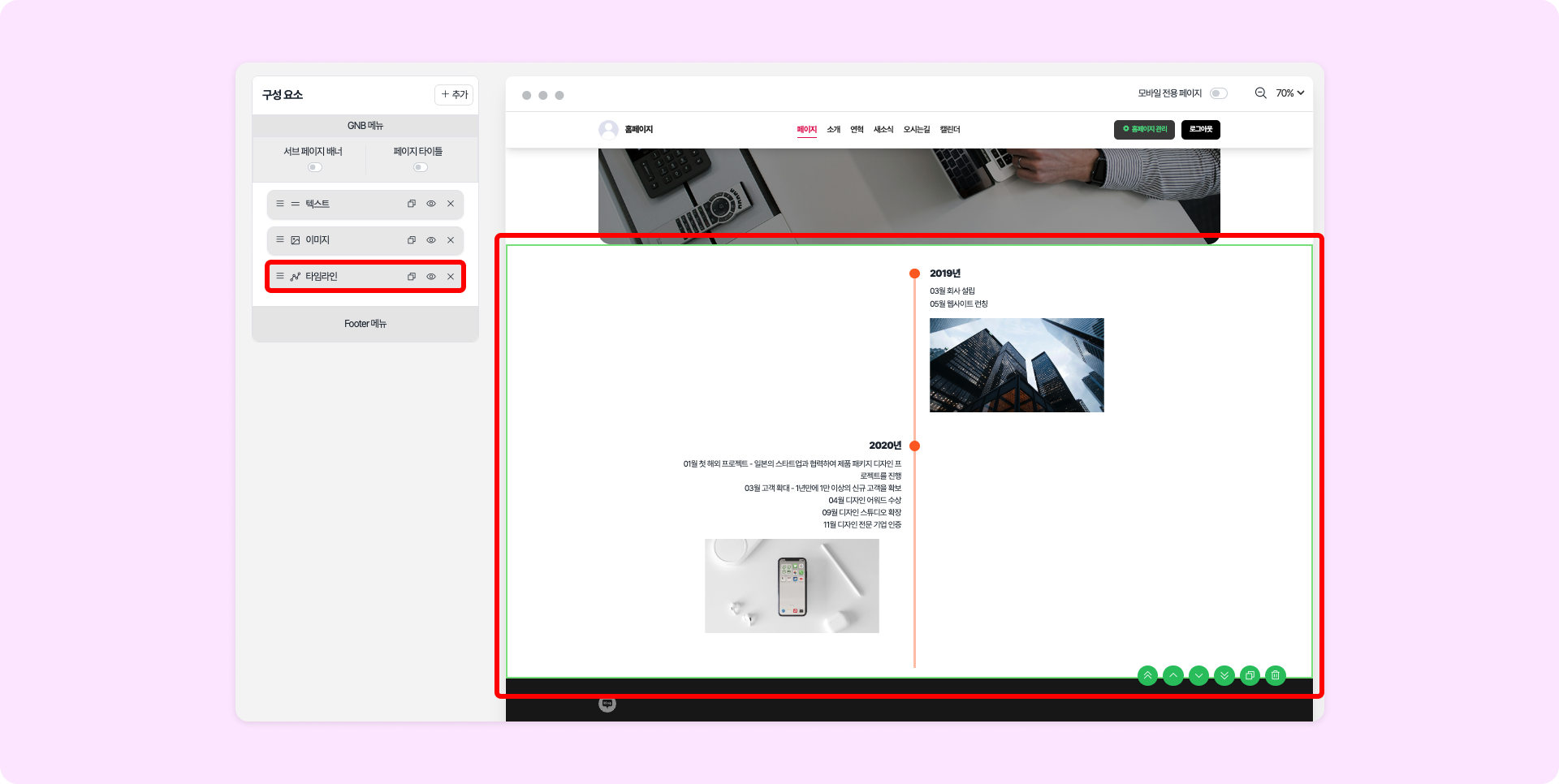
Task: Click the drag handle of 타임라인 row
Action: (280, 277)
